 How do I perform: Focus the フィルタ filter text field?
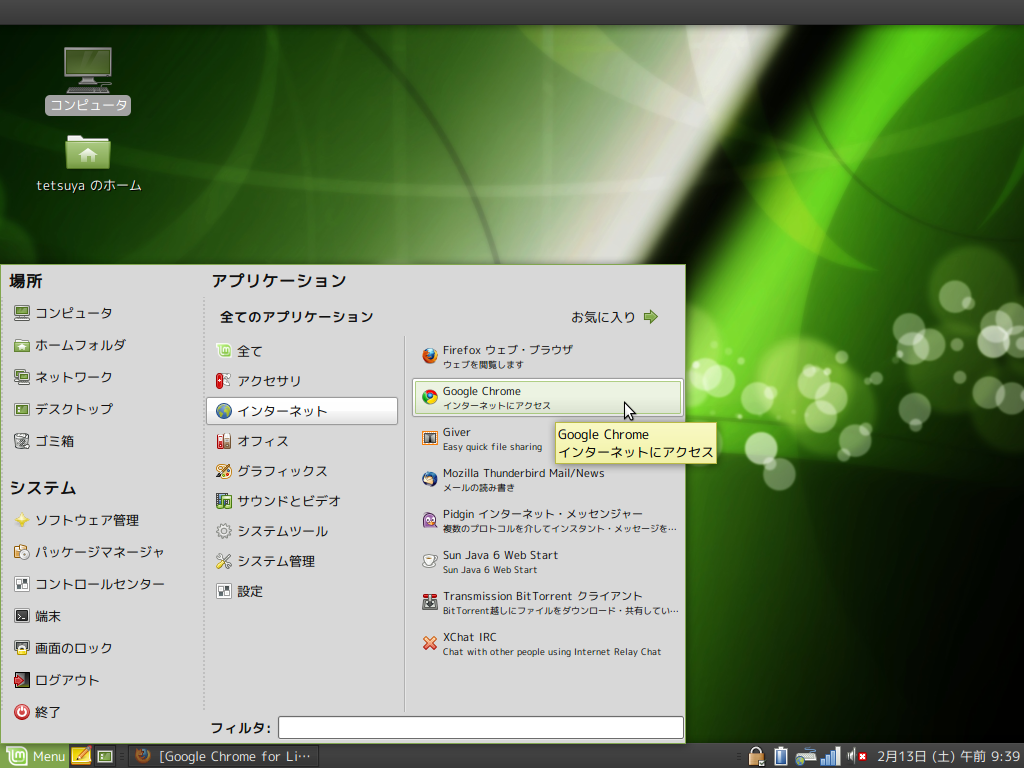481,728
